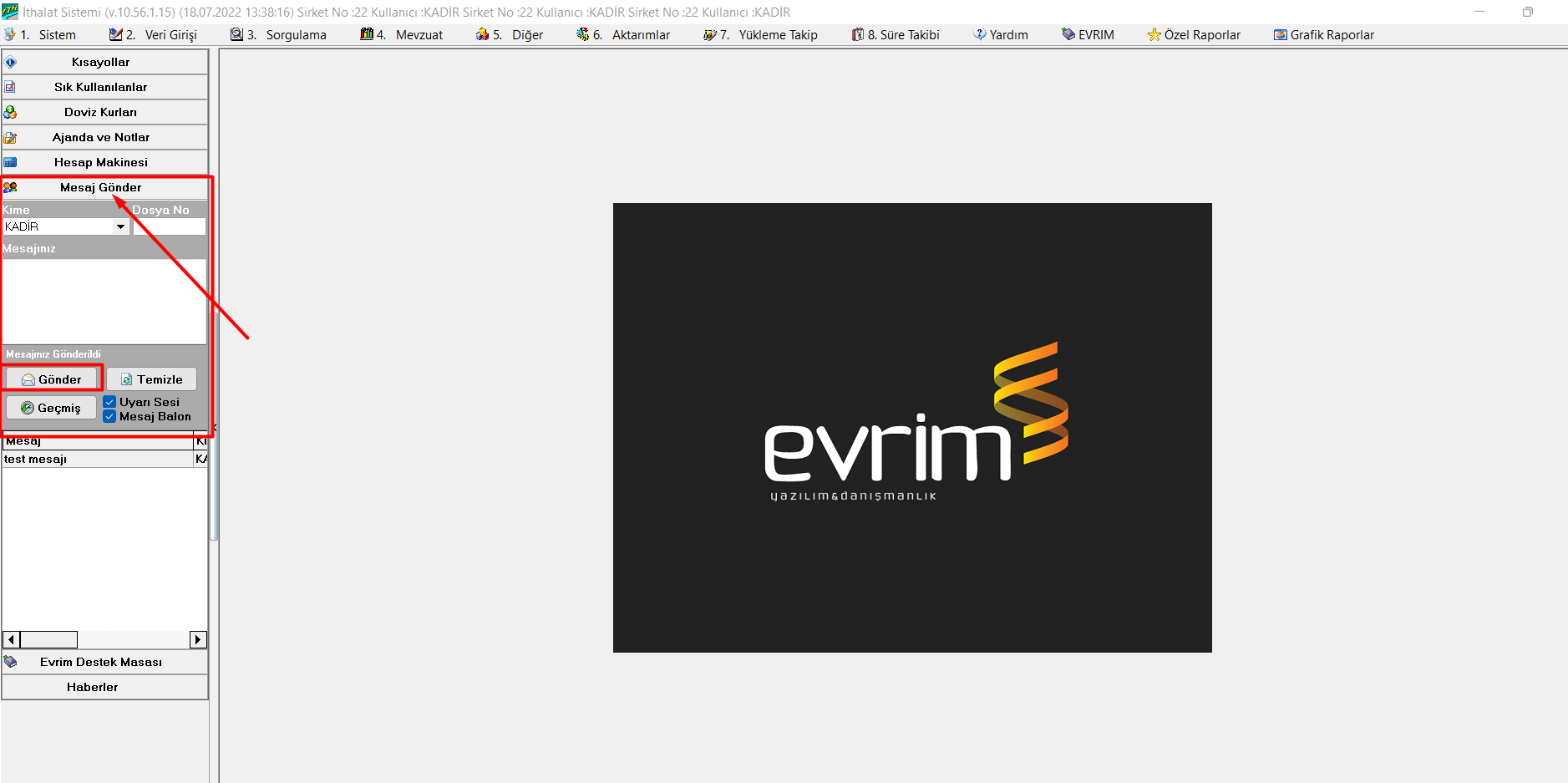Open the Kime recipient dropdown arrow

tap(120, 226)
